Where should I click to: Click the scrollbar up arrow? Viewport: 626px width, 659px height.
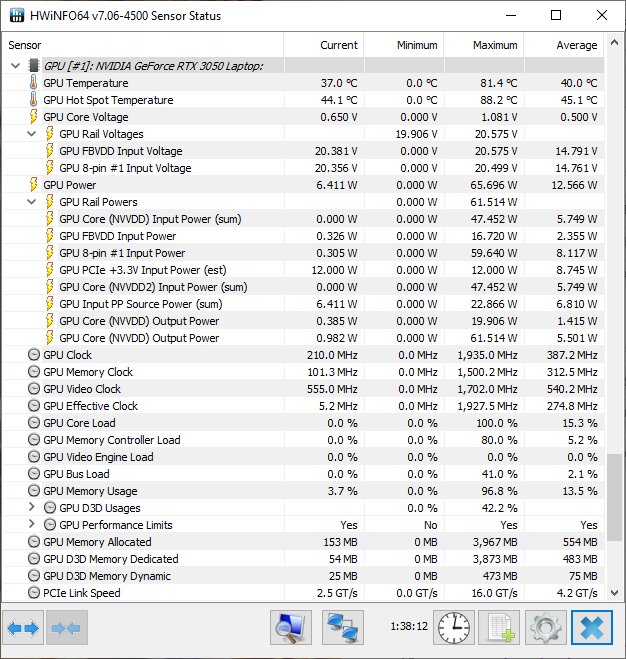point(614,42)
